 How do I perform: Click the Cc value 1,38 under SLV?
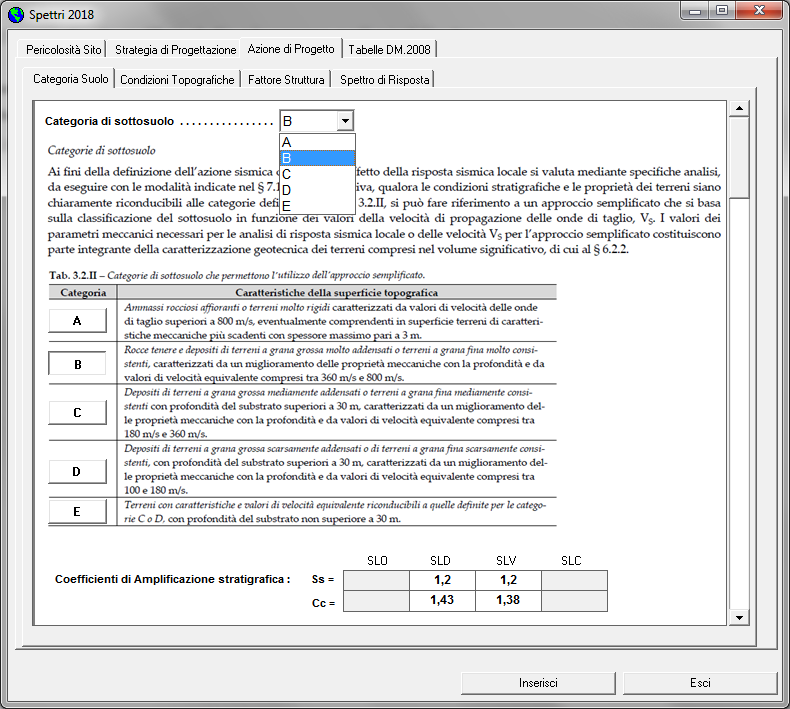[x=508, y=601]
